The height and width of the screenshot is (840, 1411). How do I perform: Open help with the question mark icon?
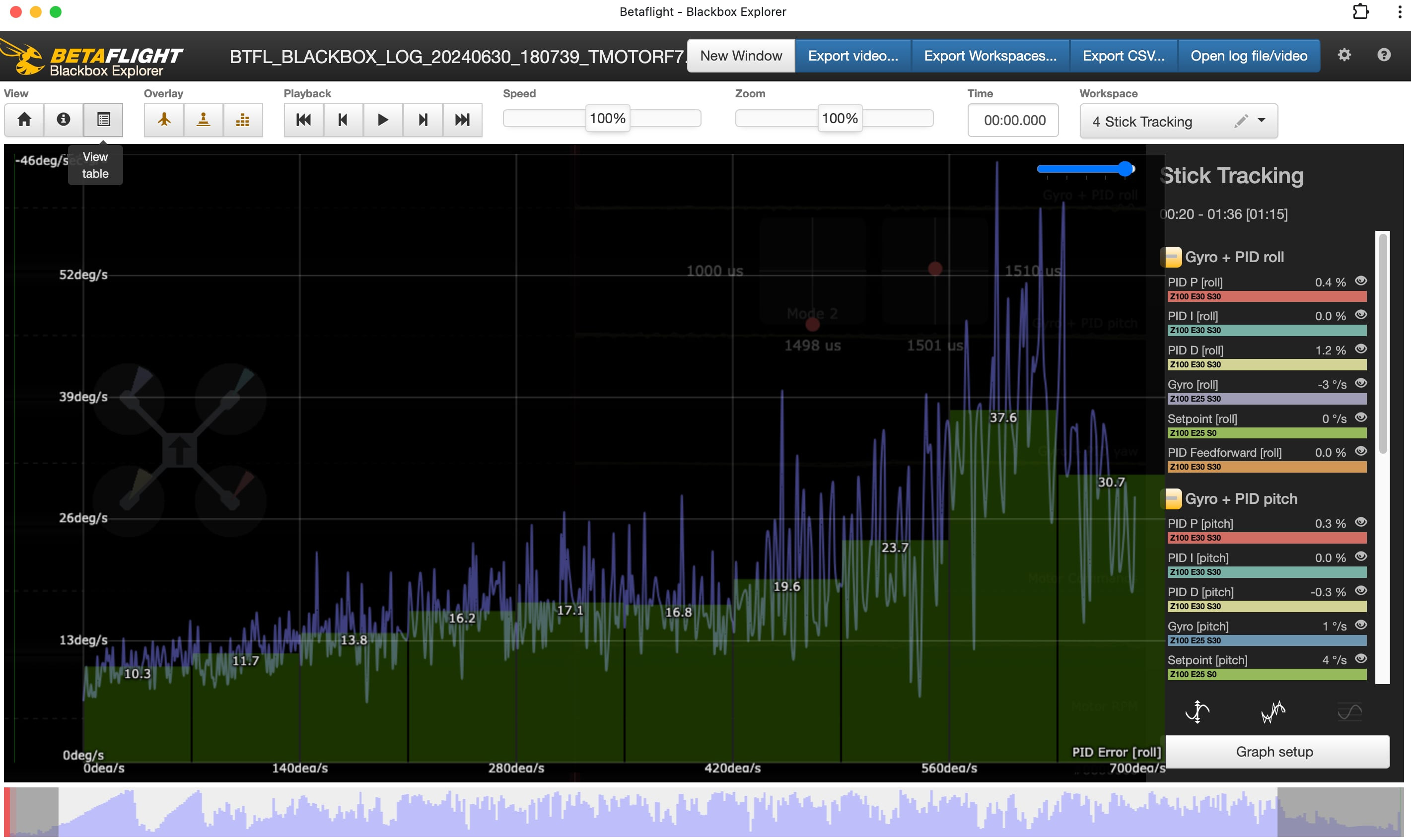click(x=1384, y=55)
